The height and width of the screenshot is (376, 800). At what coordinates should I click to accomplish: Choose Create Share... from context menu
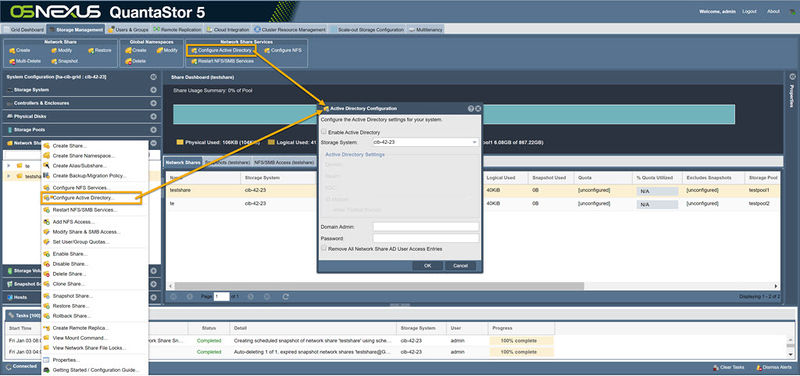click(70, 146)
